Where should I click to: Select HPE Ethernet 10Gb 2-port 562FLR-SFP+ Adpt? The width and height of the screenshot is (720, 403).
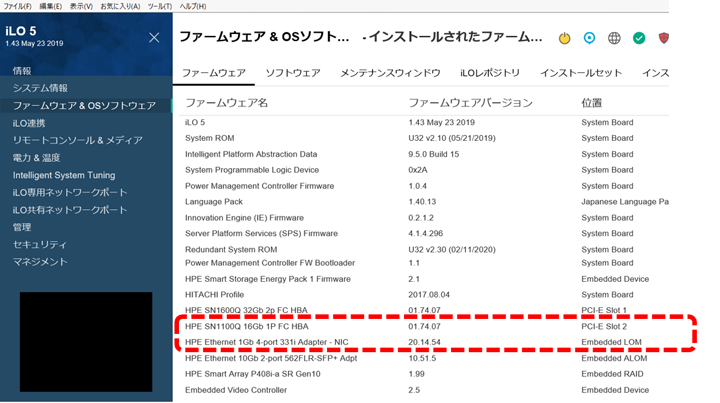(271, 358)
